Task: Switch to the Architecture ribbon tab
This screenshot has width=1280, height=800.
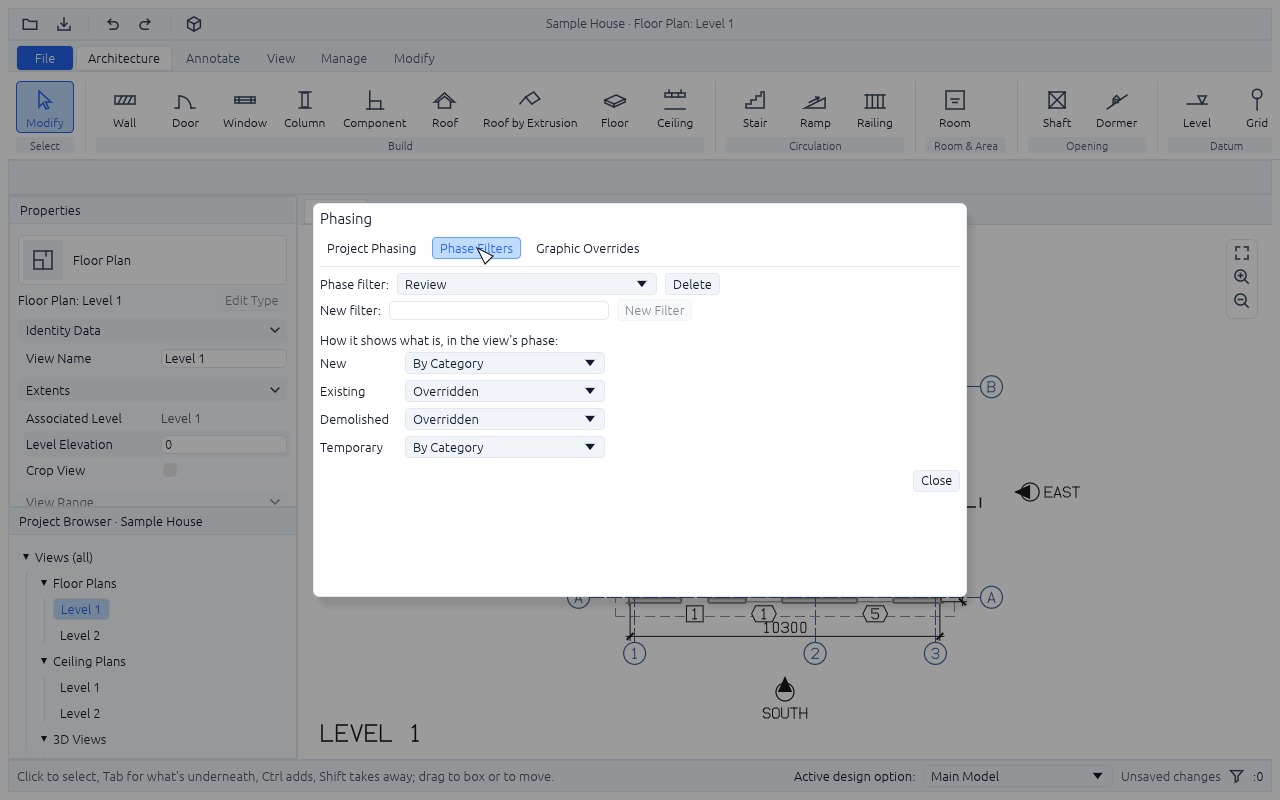Action: click(x=124, y=58)
